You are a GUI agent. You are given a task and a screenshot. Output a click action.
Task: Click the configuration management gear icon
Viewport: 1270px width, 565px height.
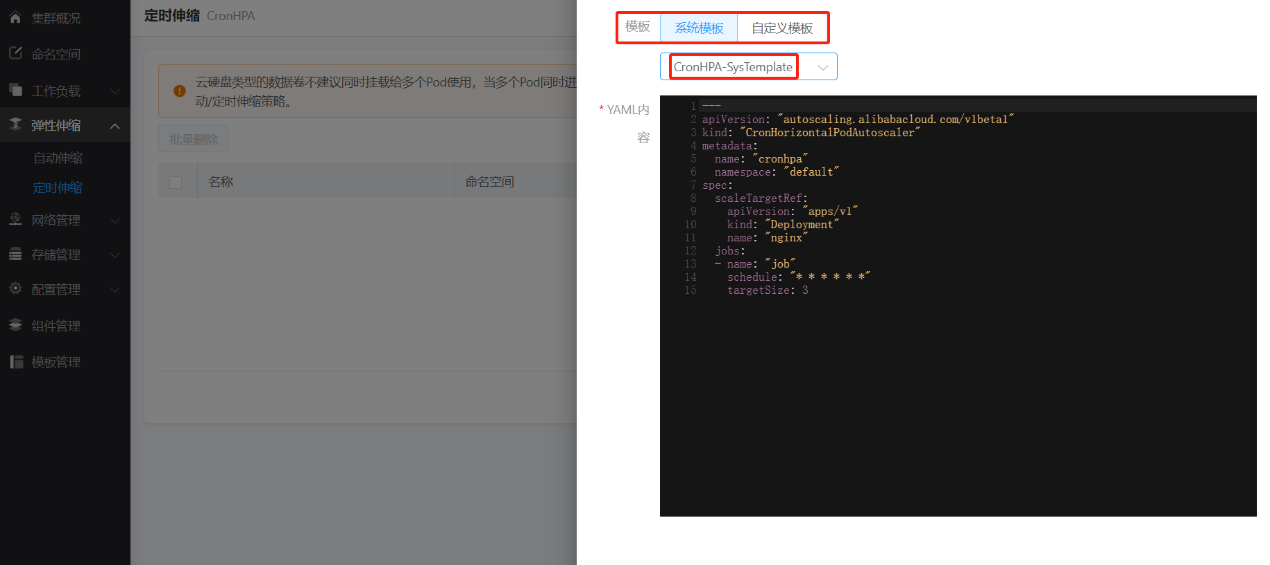(15, 289)
